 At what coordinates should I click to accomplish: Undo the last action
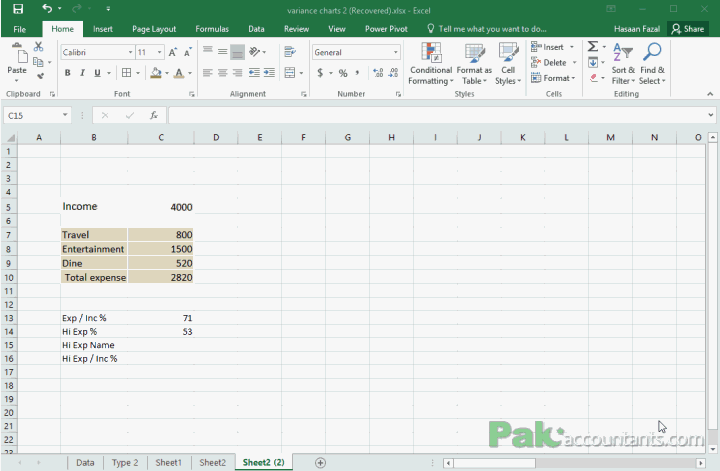pos(47,8)
